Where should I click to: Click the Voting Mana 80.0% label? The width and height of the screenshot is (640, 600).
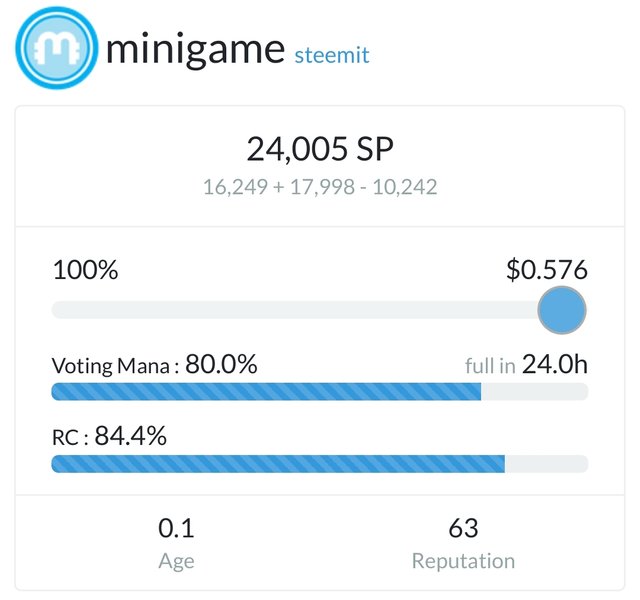coord(154,365)
